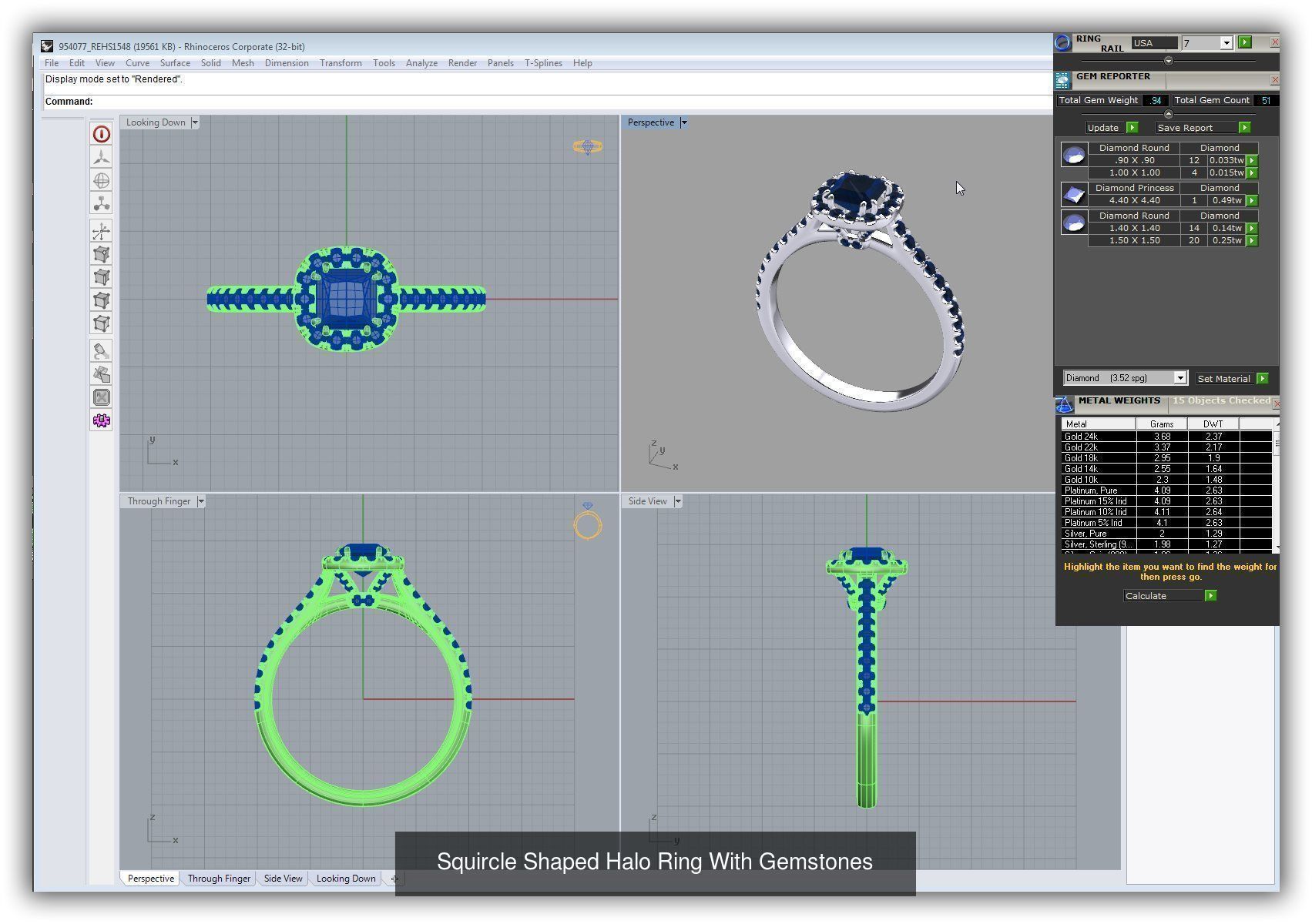Image resolution: width=1312 pixels, height=924 pixels.
Task: Click the Update button in Gem Reporter
Action: click(1111, 128)
